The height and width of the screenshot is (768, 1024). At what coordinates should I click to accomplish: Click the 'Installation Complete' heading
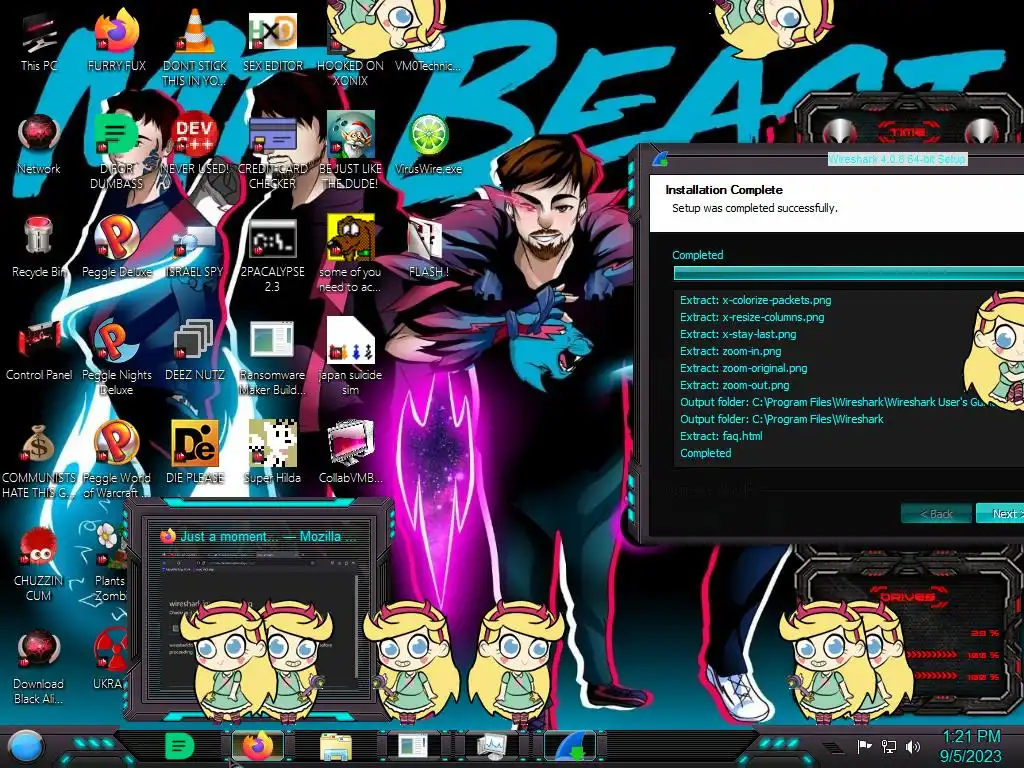pos(724,190)
